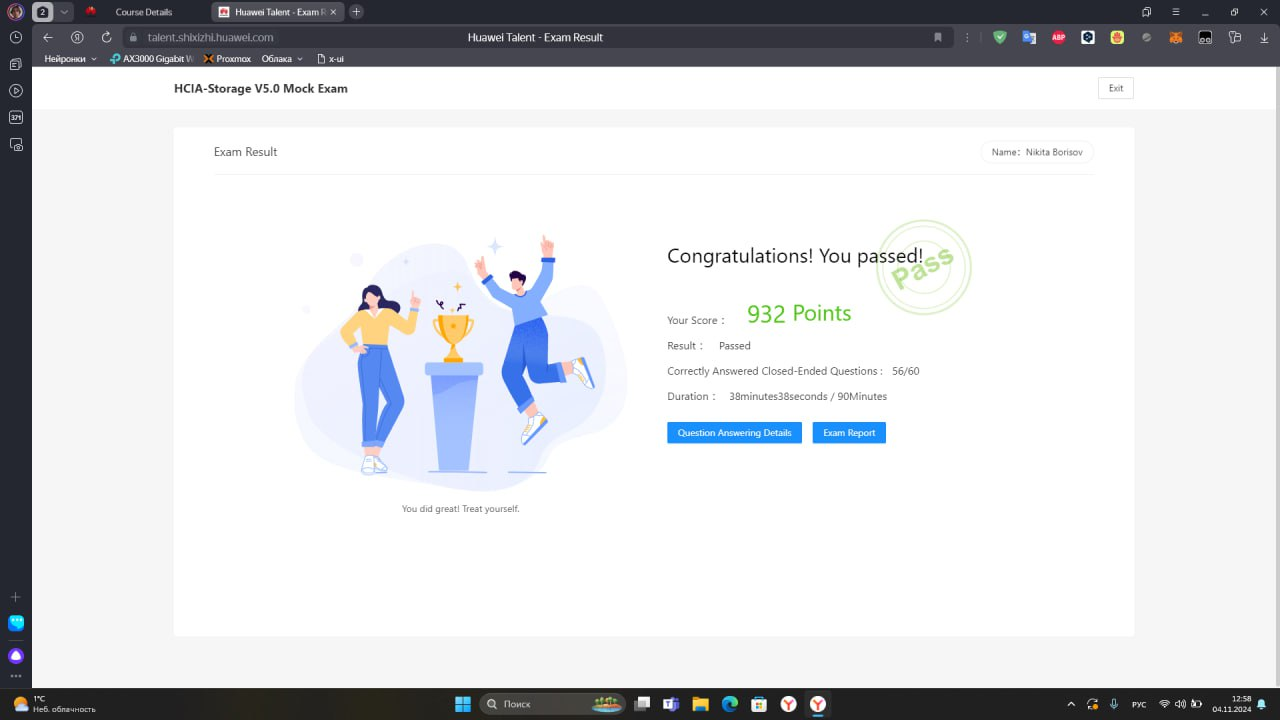The image size is (1280, 720).
Task: Open a new browser tab
Action: point(356,12)
